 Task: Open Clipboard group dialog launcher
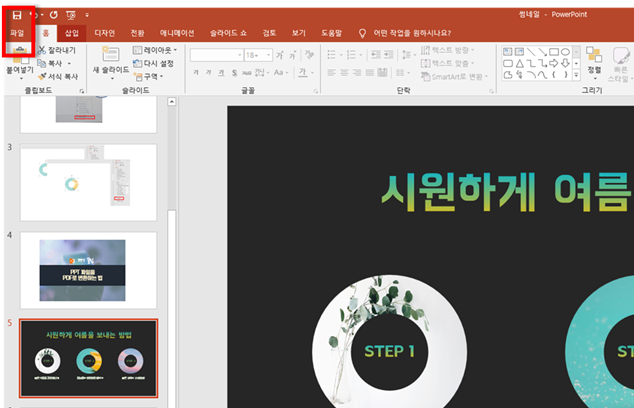click(82, 91)
